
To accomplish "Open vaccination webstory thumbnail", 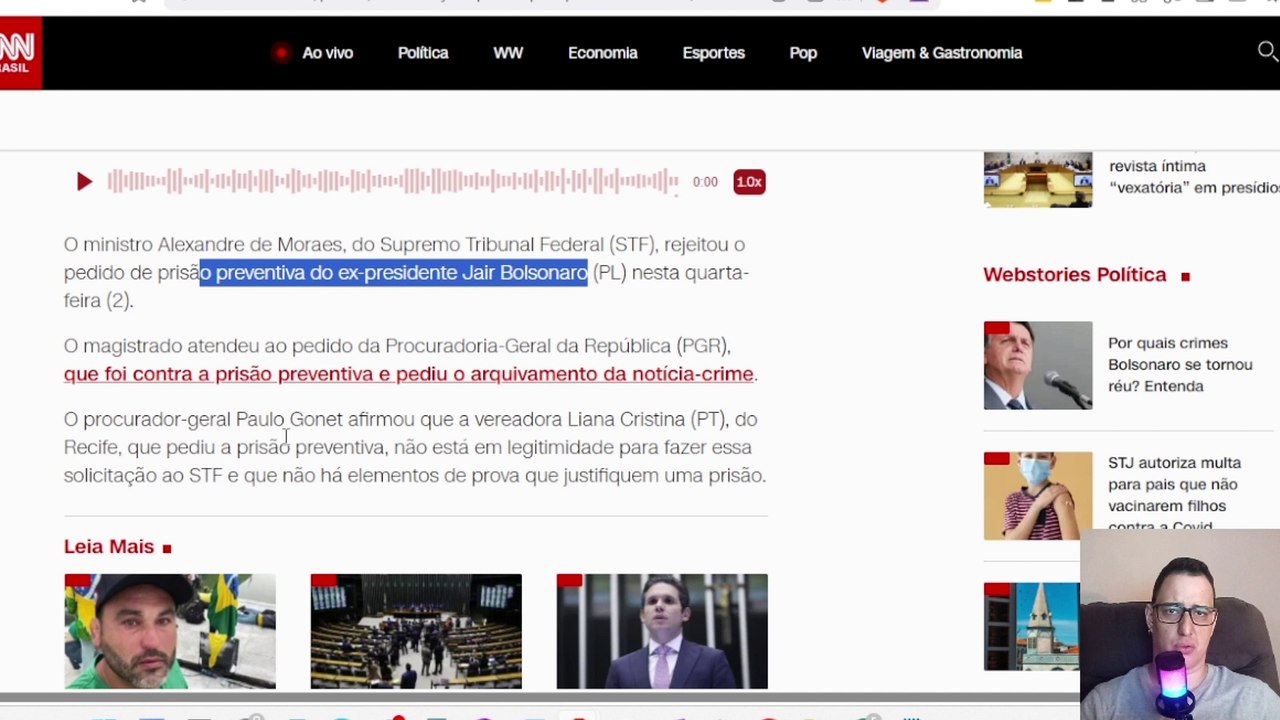I will tap(1038, 496).
